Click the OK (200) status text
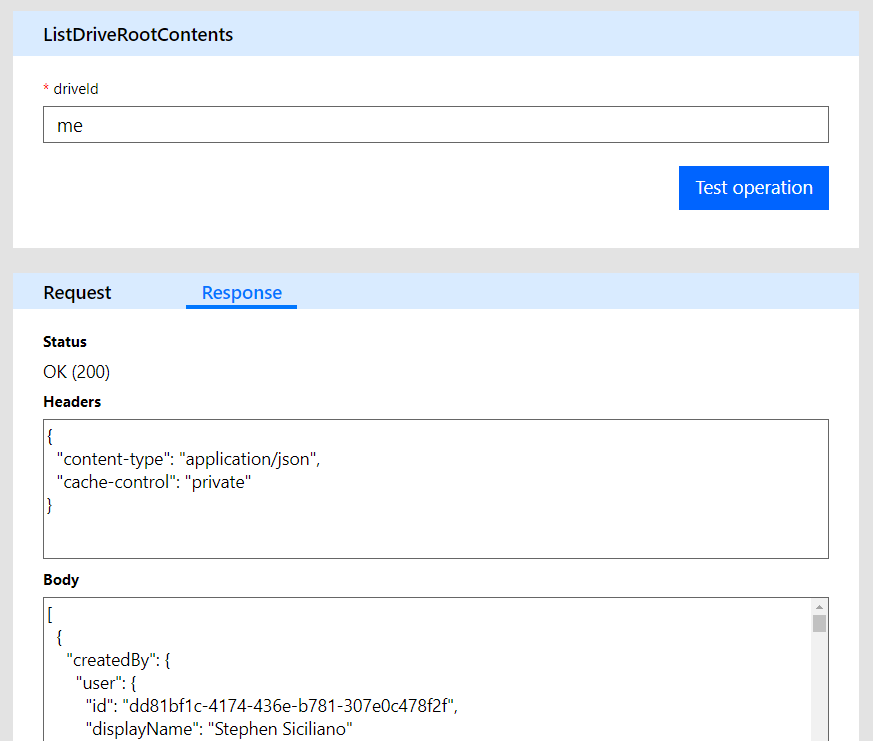Viewport: 873px width, 741px height. [x=76, y=372]
